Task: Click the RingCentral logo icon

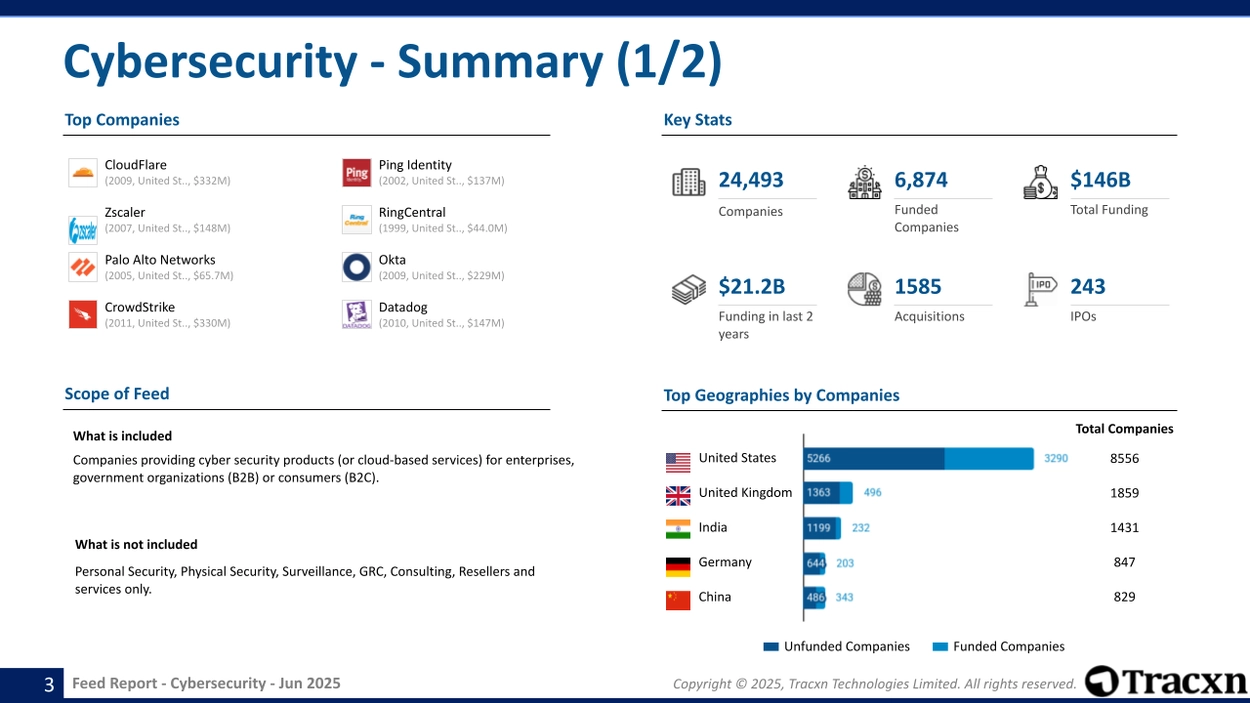Action: (357, 220)
